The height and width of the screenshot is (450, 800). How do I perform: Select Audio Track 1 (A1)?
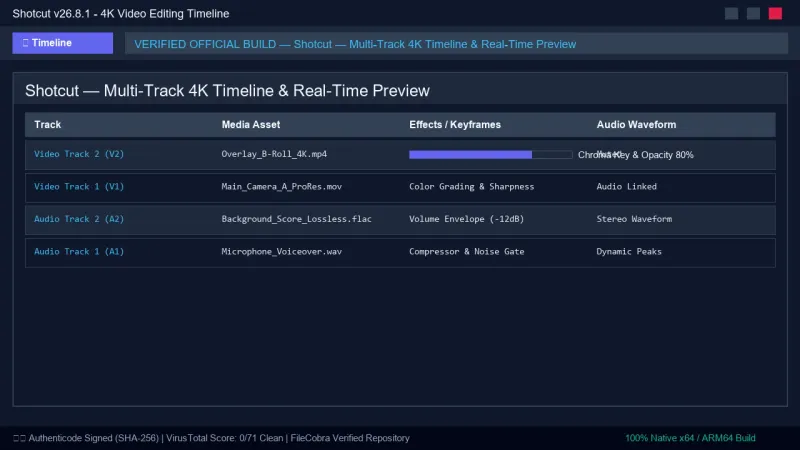(79, 252)
